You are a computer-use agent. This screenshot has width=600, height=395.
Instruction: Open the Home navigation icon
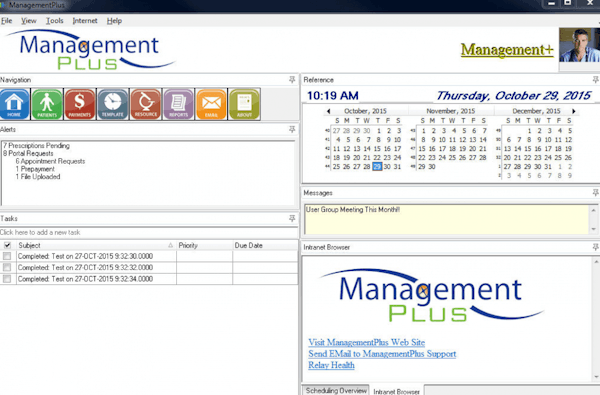pos(15,104)
